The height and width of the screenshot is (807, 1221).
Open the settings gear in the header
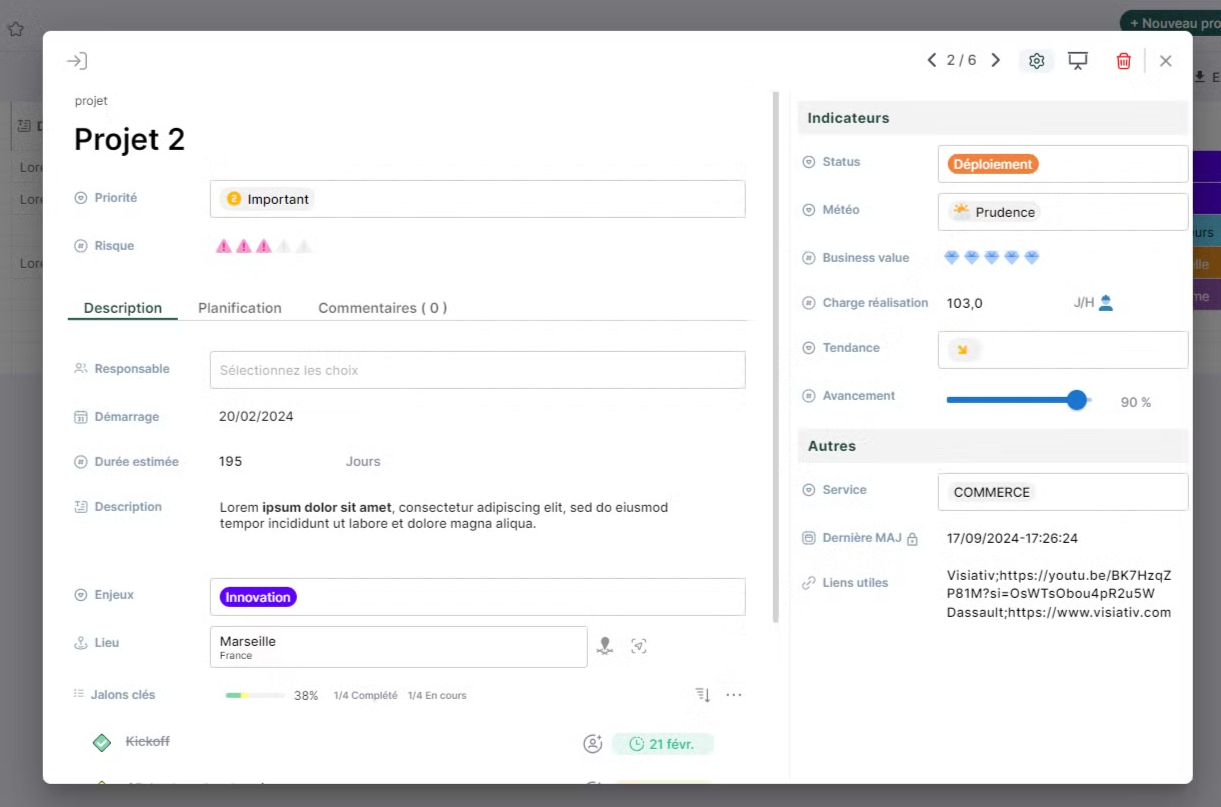tap(1036, 61)
